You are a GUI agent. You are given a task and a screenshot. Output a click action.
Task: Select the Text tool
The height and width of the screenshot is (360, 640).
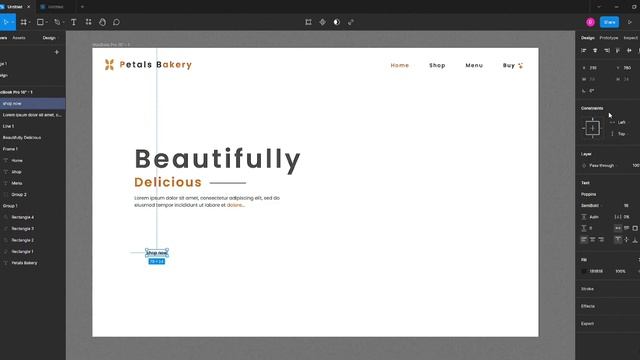(73, 22)
